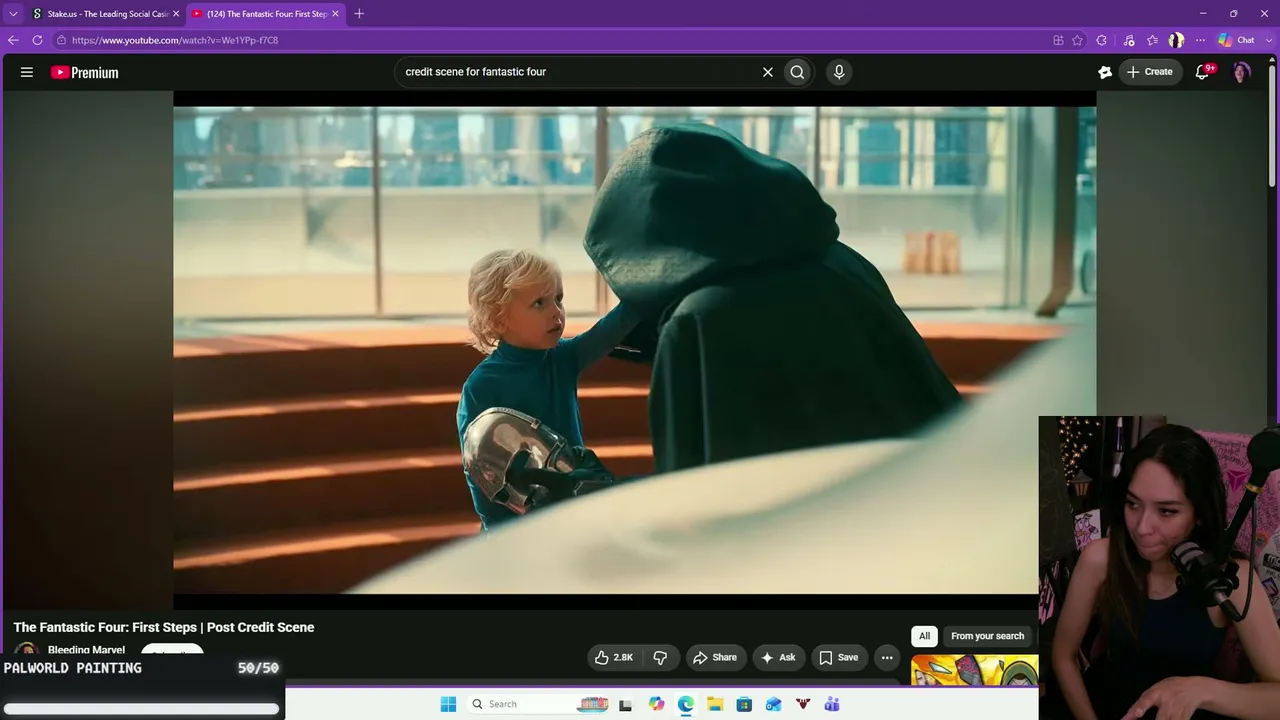This screenshot has height=720, width=1280.
Task: Open the favorites list icon
Action: 1152,40
